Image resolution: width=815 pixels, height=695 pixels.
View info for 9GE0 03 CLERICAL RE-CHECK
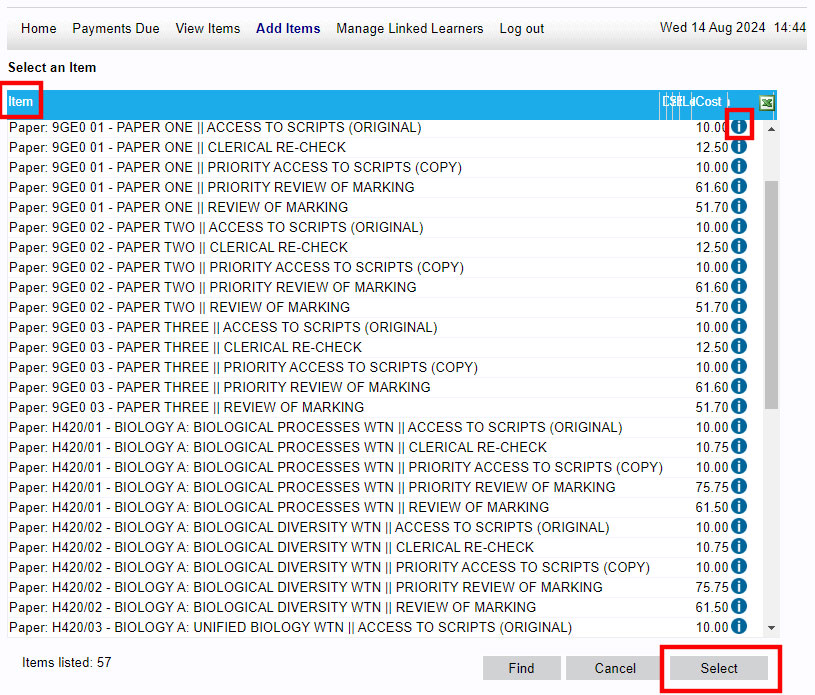tap(737, 347)
